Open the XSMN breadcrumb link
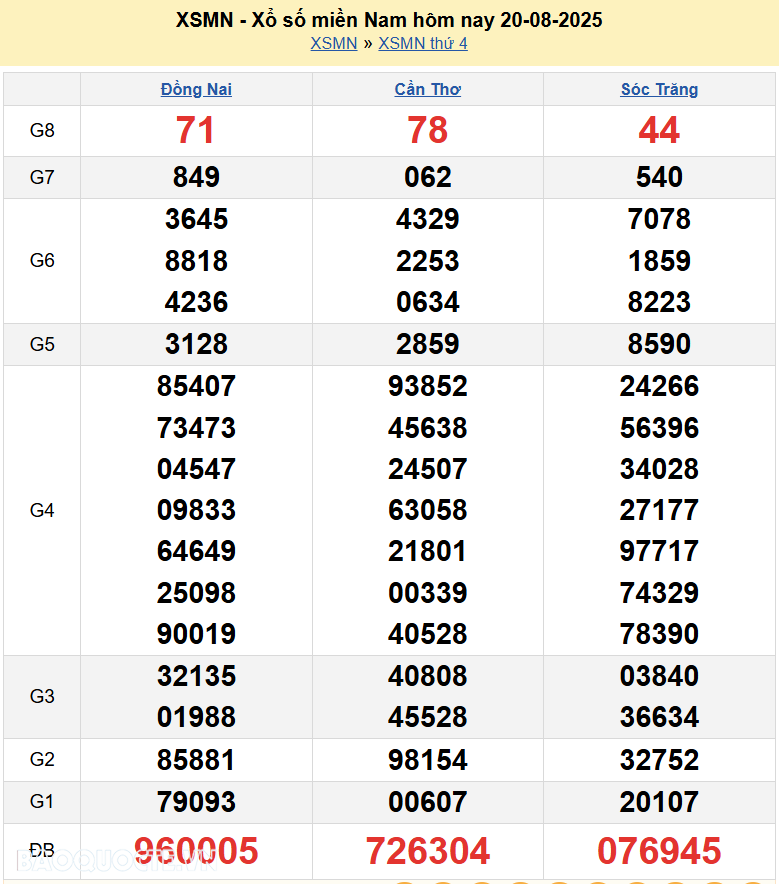Image resolution: width=779 pixels, height=884 pixels. pos(333,43)
